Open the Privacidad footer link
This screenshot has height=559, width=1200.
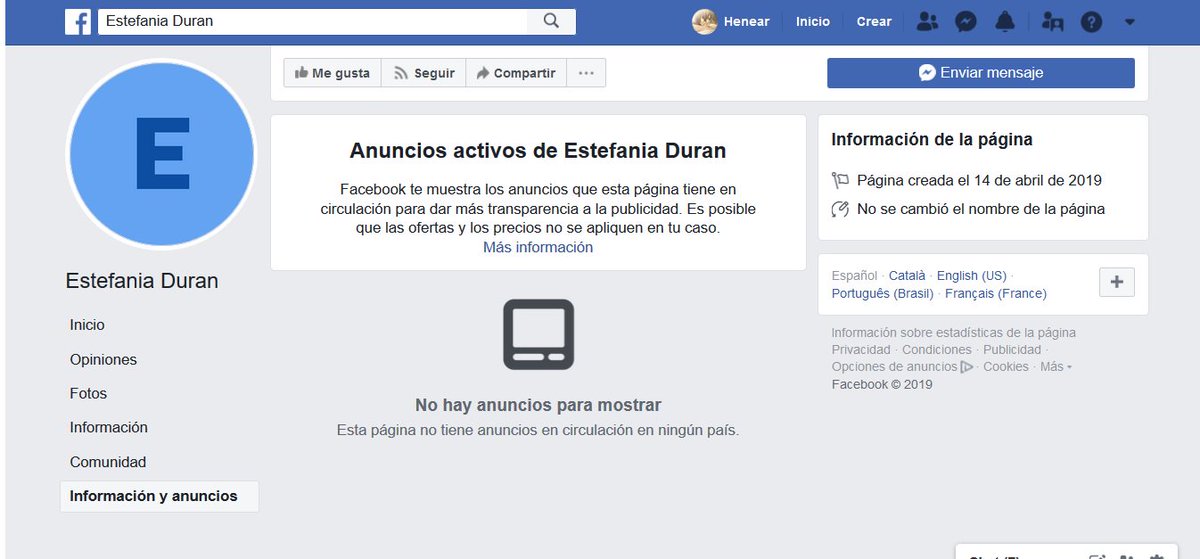click(861, 350)
